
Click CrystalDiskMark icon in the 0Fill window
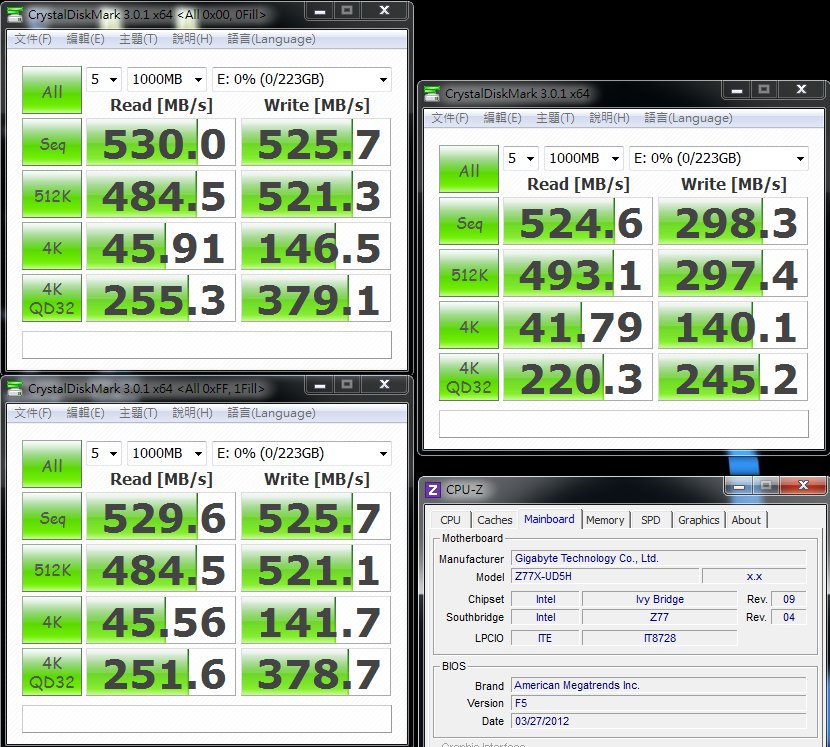[x=15, y=14]
